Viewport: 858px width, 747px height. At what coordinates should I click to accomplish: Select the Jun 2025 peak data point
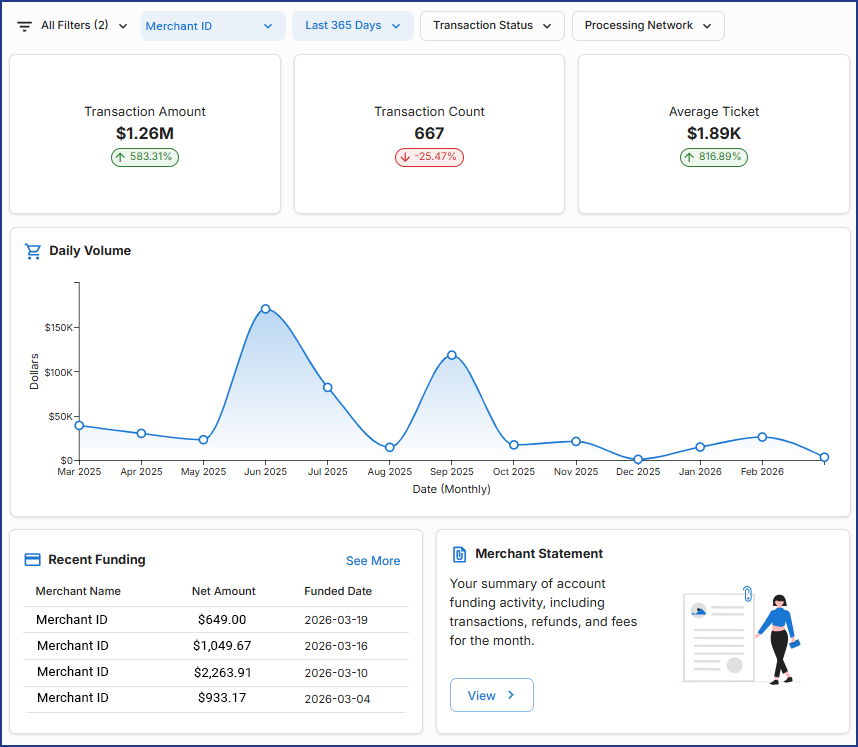point(265,309)
